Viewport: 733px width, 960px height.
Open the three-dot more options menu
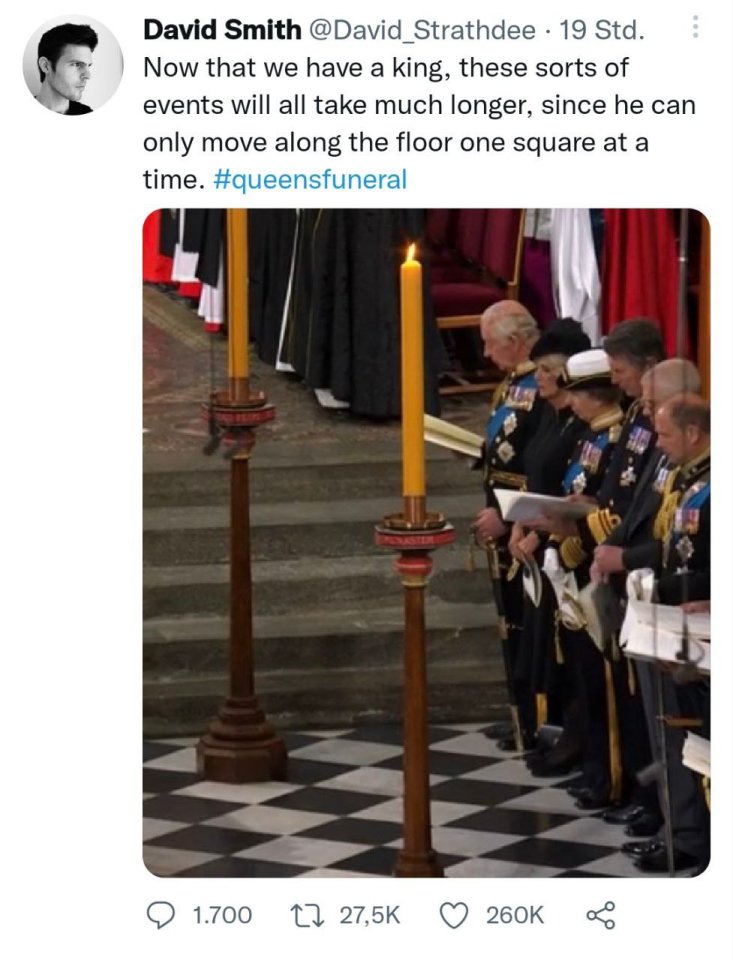694,27
